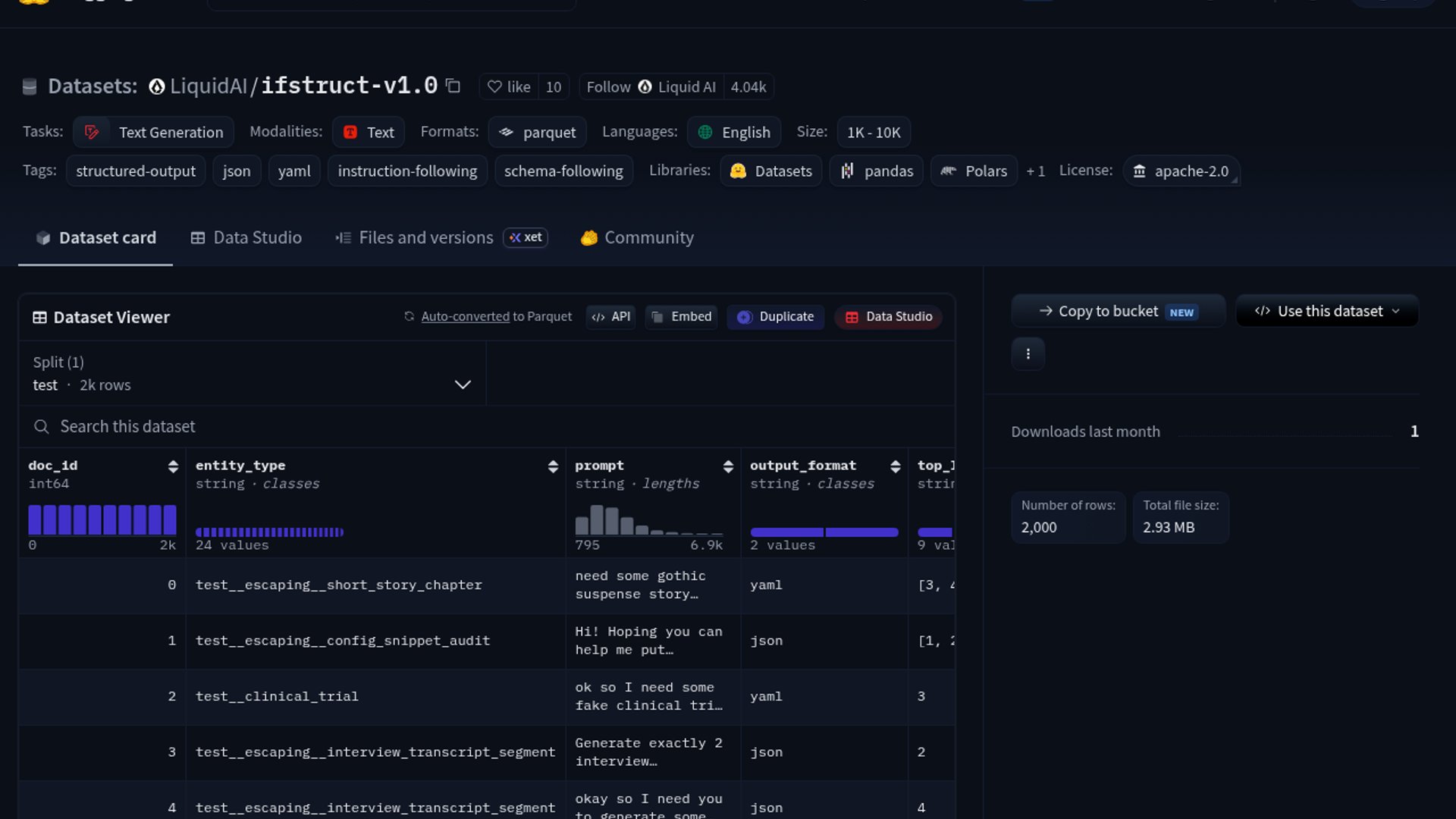Click the doc_id histogram bars
Screen dimensions: 1456x819
(x=102, y=519)
